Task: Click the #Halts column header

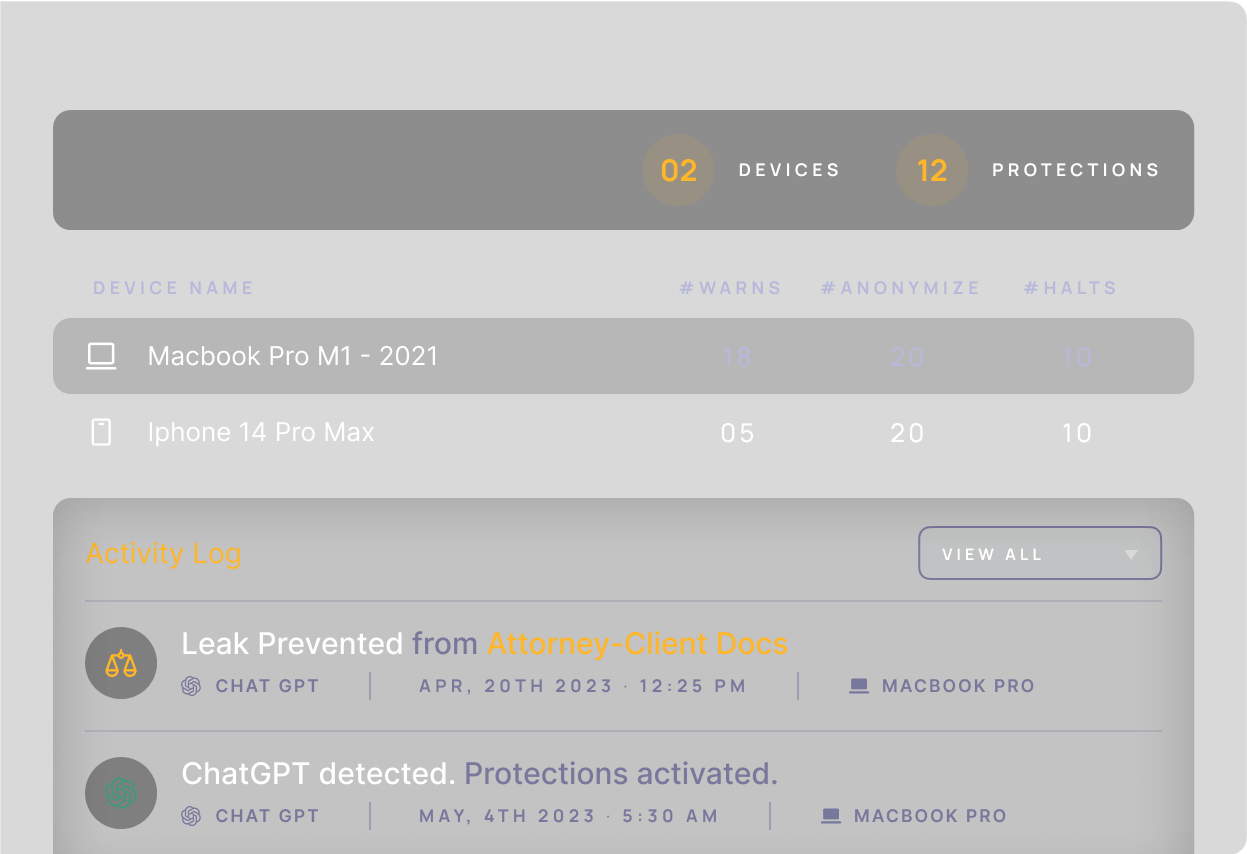Action: 1070,288
